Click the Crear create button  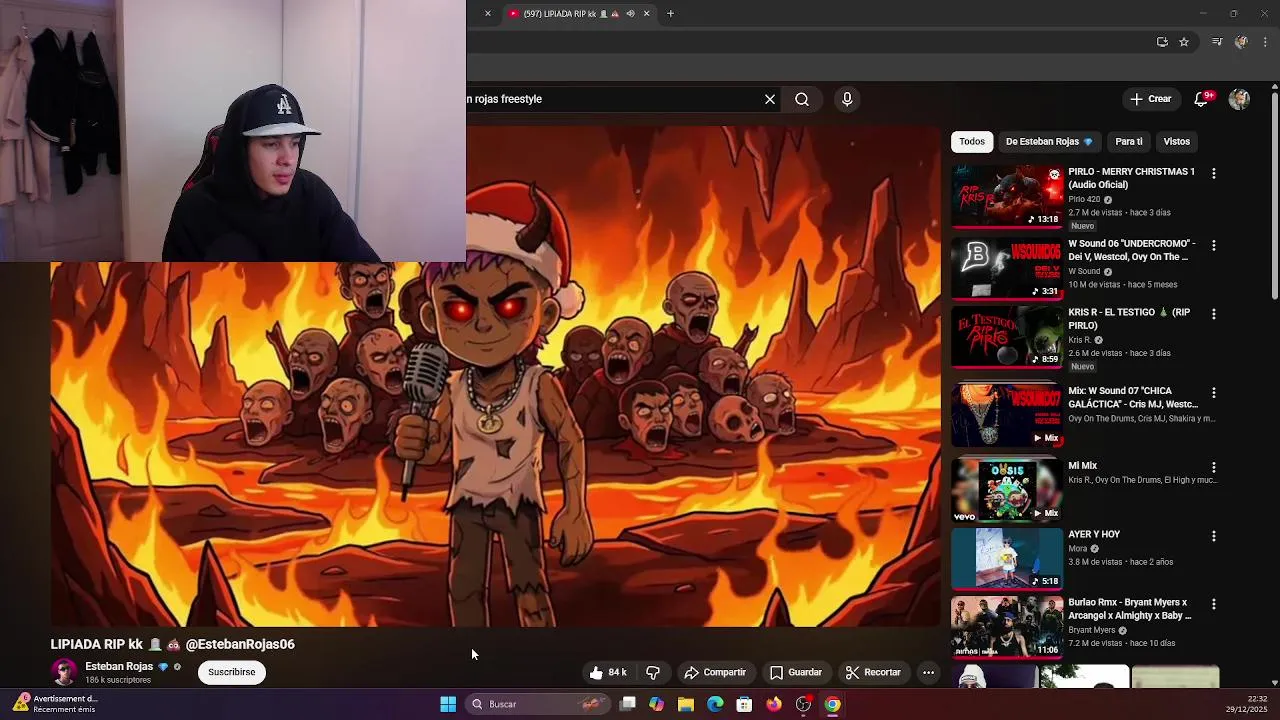1151,99
